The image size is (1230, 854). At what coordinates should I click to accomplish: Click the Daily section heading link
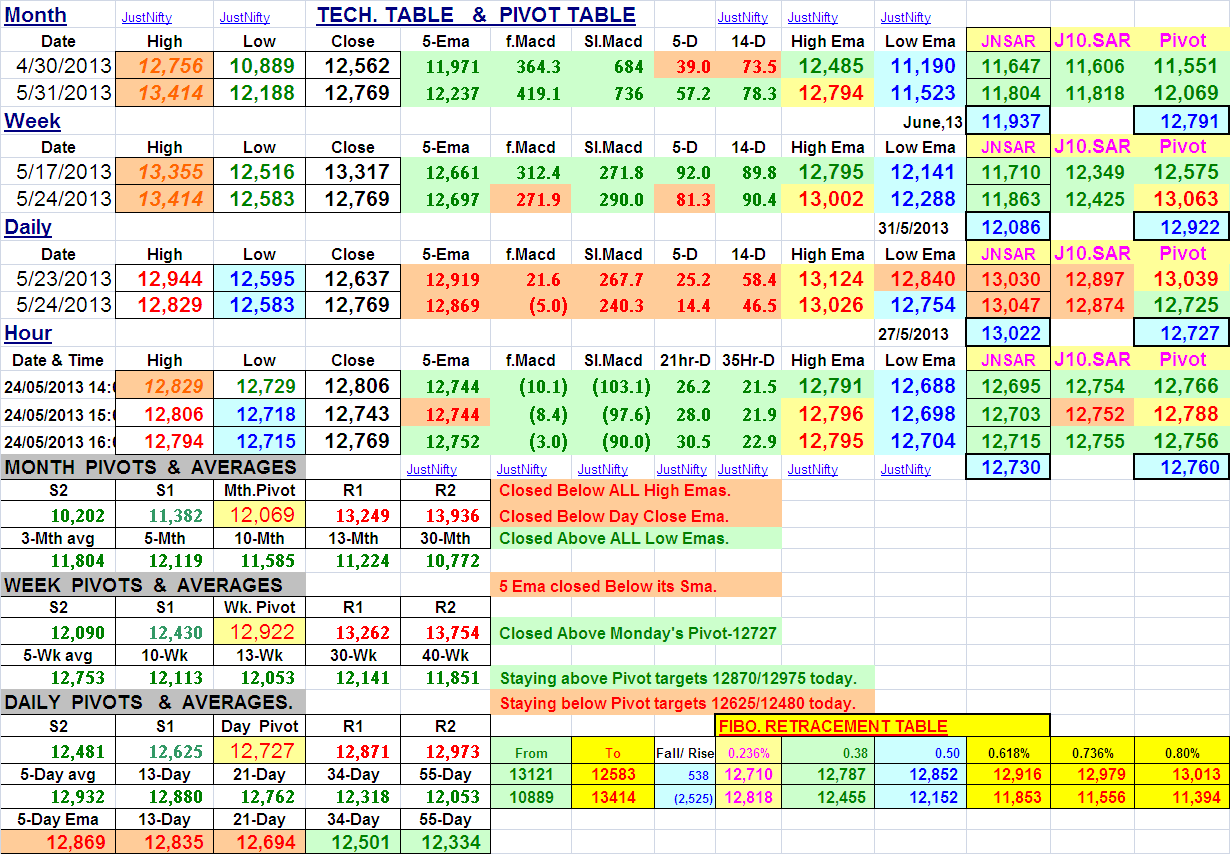coord(28,227)
